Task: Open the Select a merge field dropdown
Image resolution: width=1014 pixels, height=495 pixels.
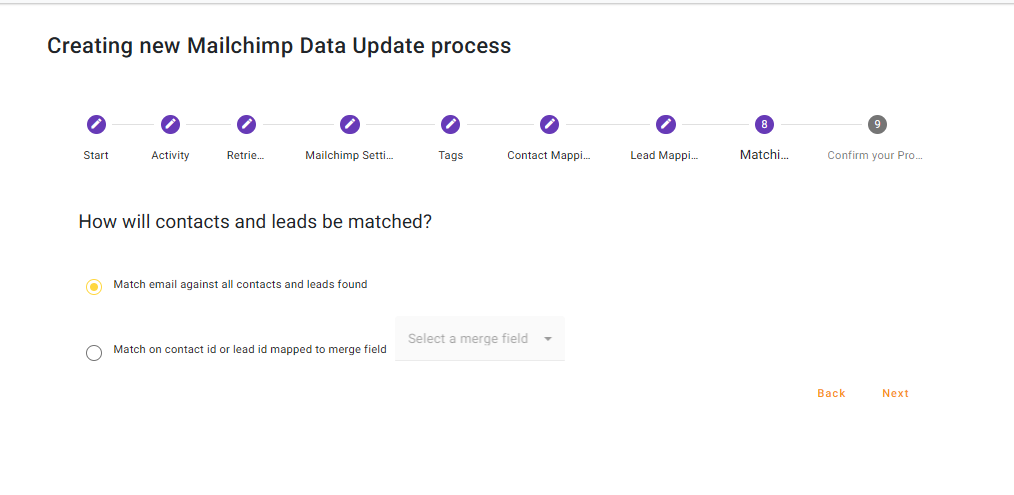Action: click(x=468, y=339)
